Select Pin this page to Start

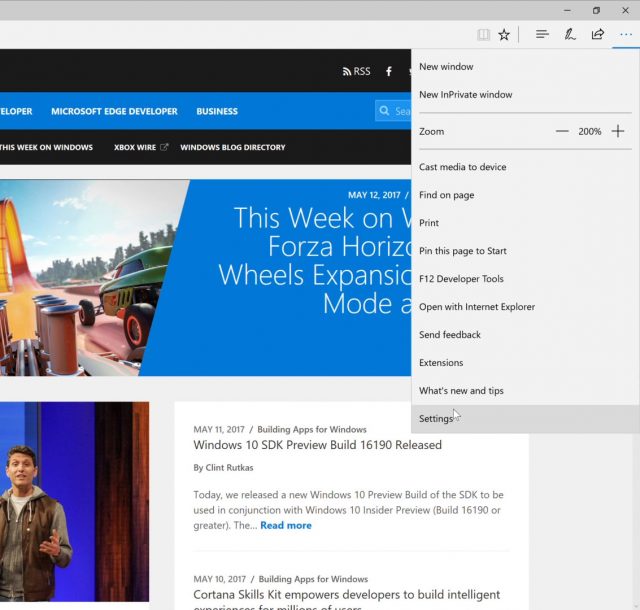(x=525, y=251)
